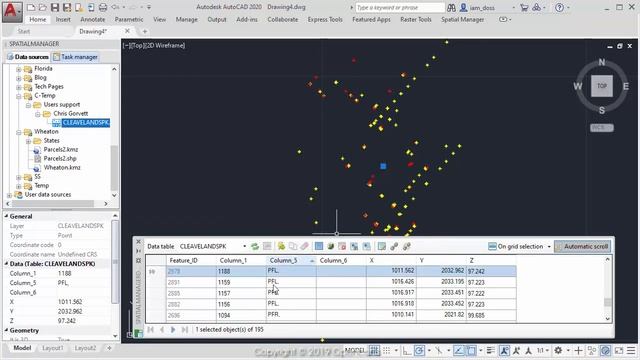
Task: Click the refresh icon in Data table toolbar
Action: click(255, 246)
